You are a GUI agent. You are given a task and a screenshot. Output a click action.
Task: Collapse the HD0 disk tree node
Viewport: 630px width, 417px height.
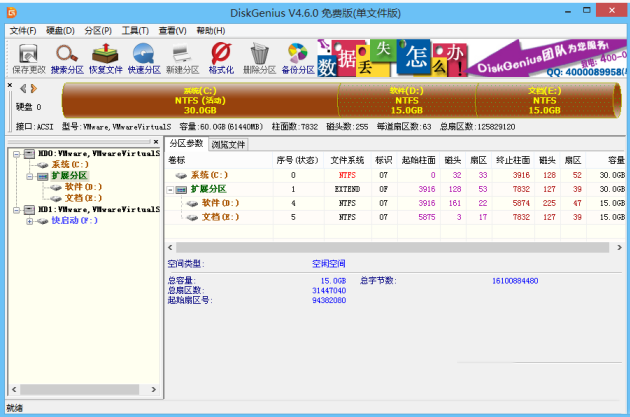[13, 154]
